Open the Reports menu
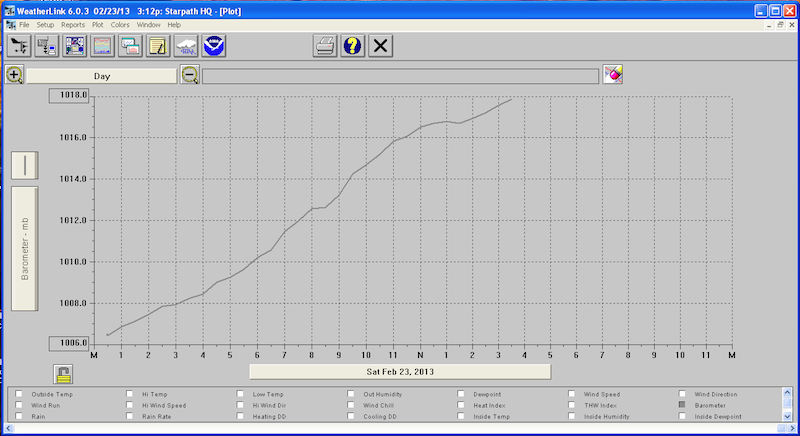Screen dimensions: 800x436 (73, 25)
